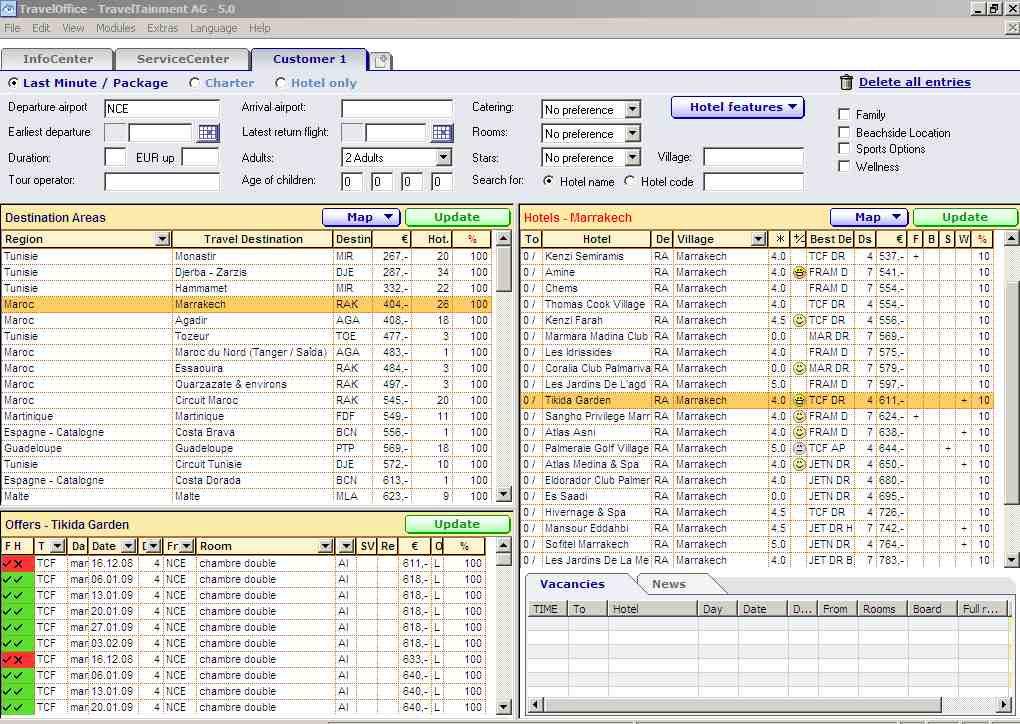Click the smiley icon in the Coralia Club Palmariva row
1020x724 pixels.
(799, 368)
